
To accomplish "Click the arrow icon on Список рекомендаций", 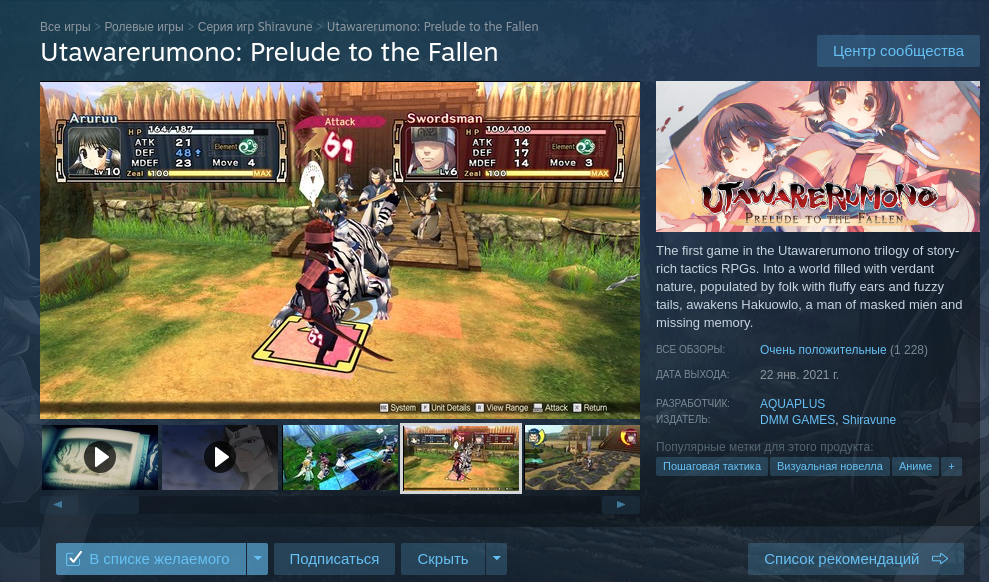I will [x=940, y=559].
